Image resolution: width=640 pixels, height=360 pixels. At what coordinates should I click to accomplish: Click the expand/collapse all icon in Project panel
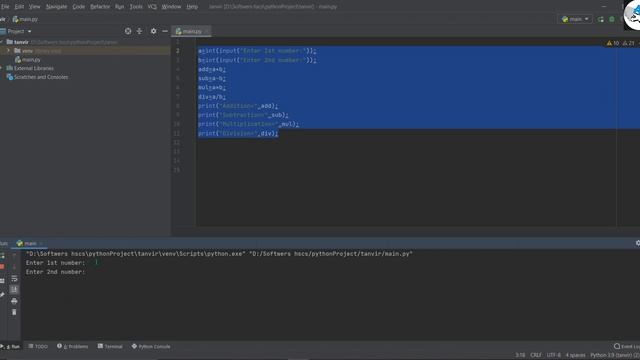tap(139, 31)
